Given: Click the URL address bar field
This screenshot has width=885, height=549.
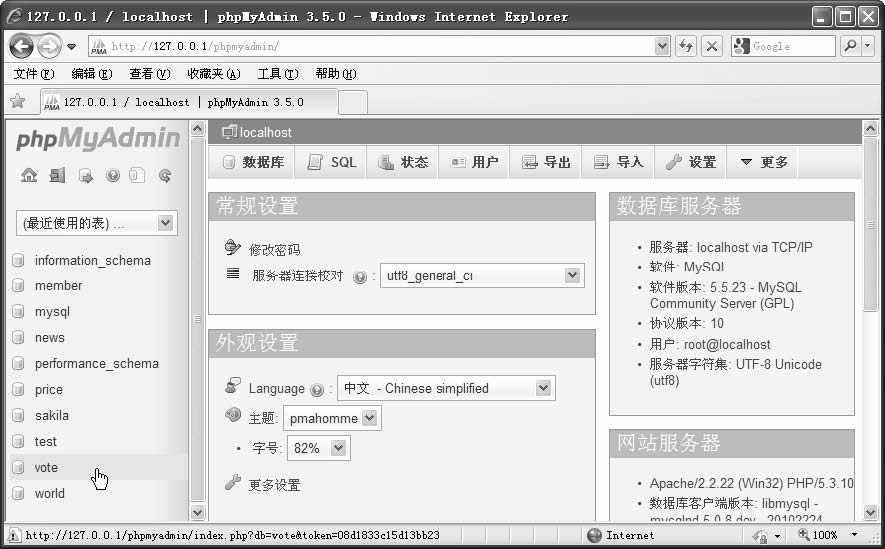Looking at the screenshot, I should (x=371, y=46).
